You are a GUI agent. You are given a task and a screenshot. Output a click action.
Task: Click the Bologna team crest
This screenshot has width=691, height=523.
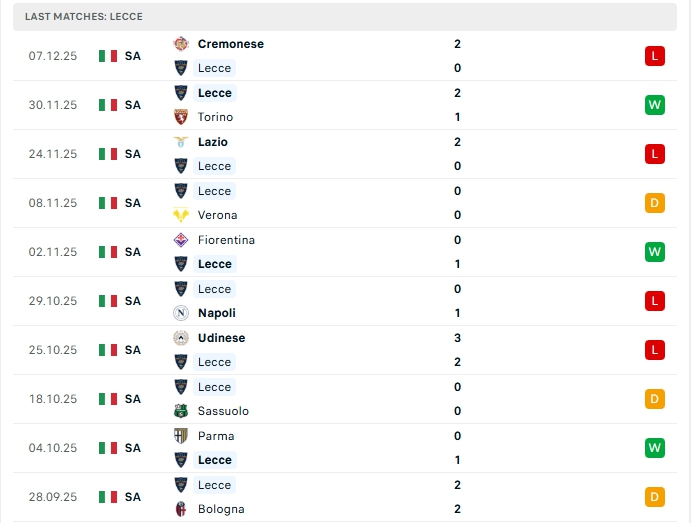181,509
